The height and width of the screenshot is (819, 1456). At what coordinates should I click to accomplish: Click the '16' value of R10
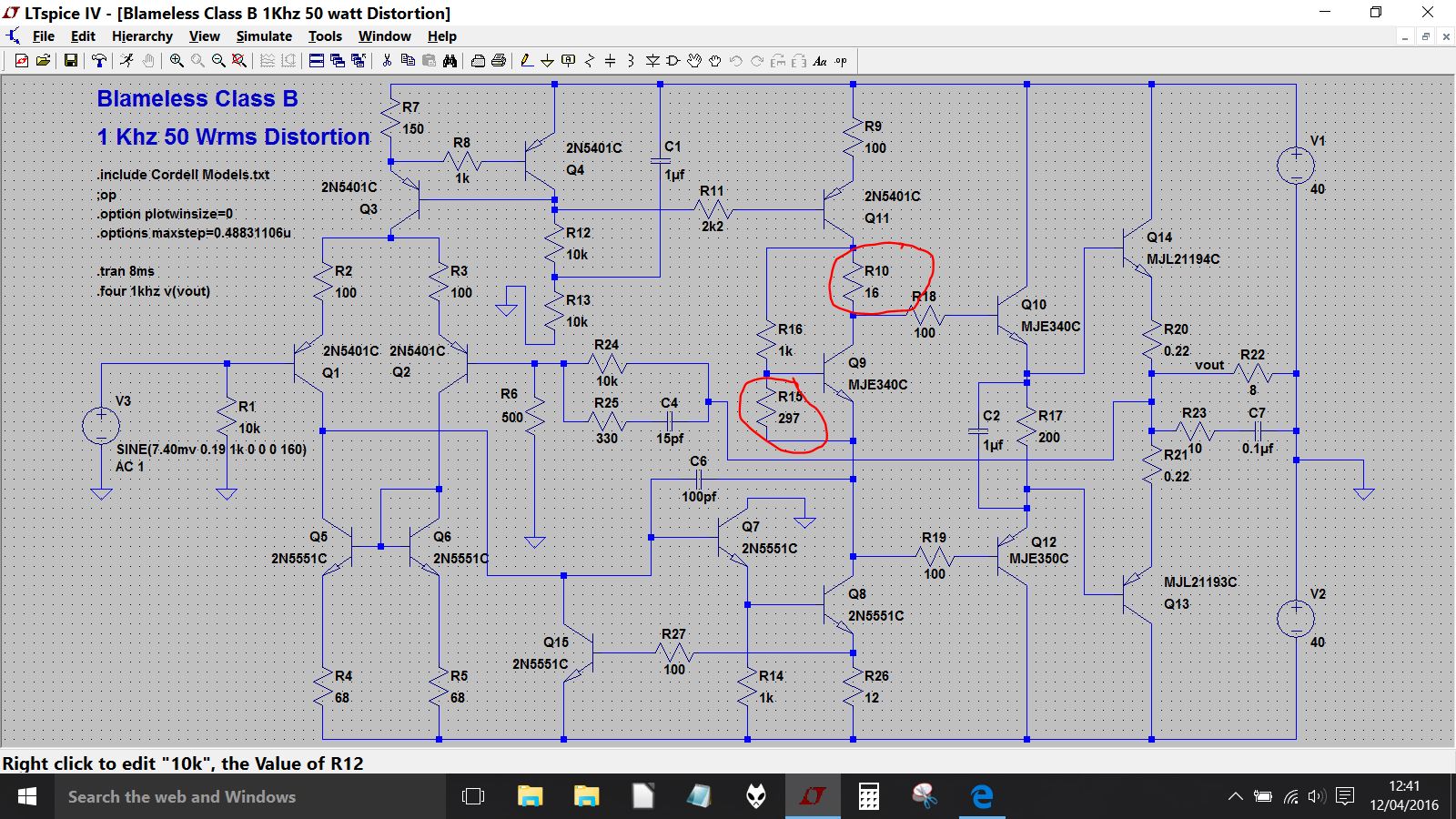point(872,293)
